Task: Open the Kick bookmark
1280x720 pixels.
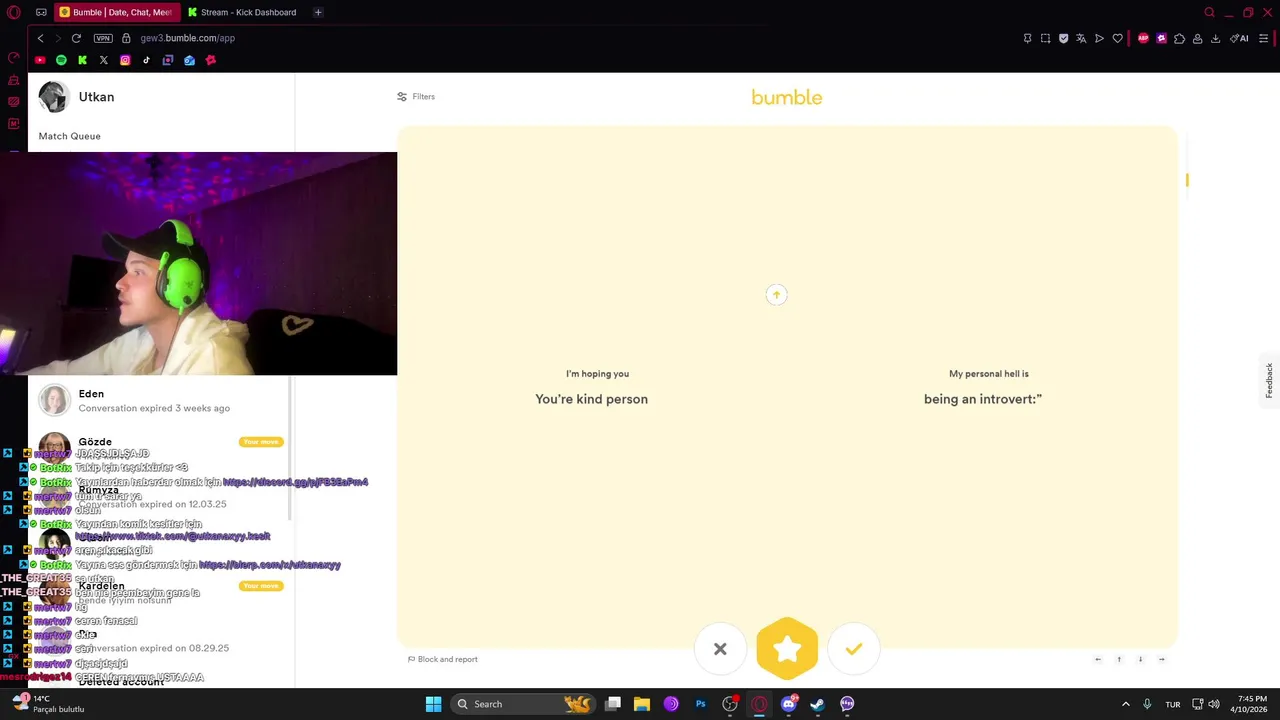Action: [x=82, y=60]
